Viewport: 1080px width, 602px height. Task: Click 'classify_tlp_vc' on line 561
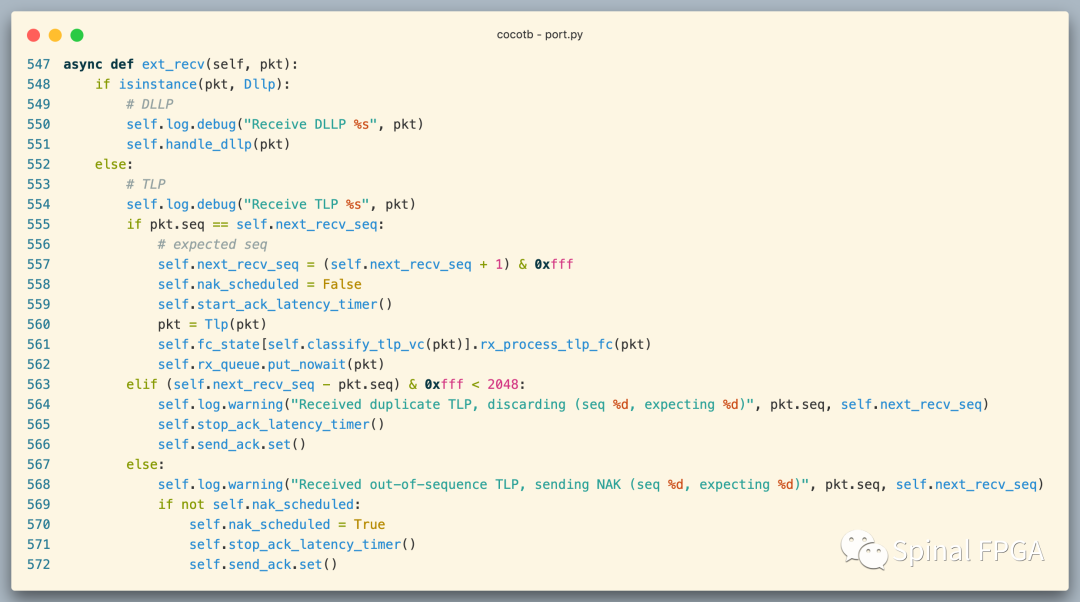point(366,344)
